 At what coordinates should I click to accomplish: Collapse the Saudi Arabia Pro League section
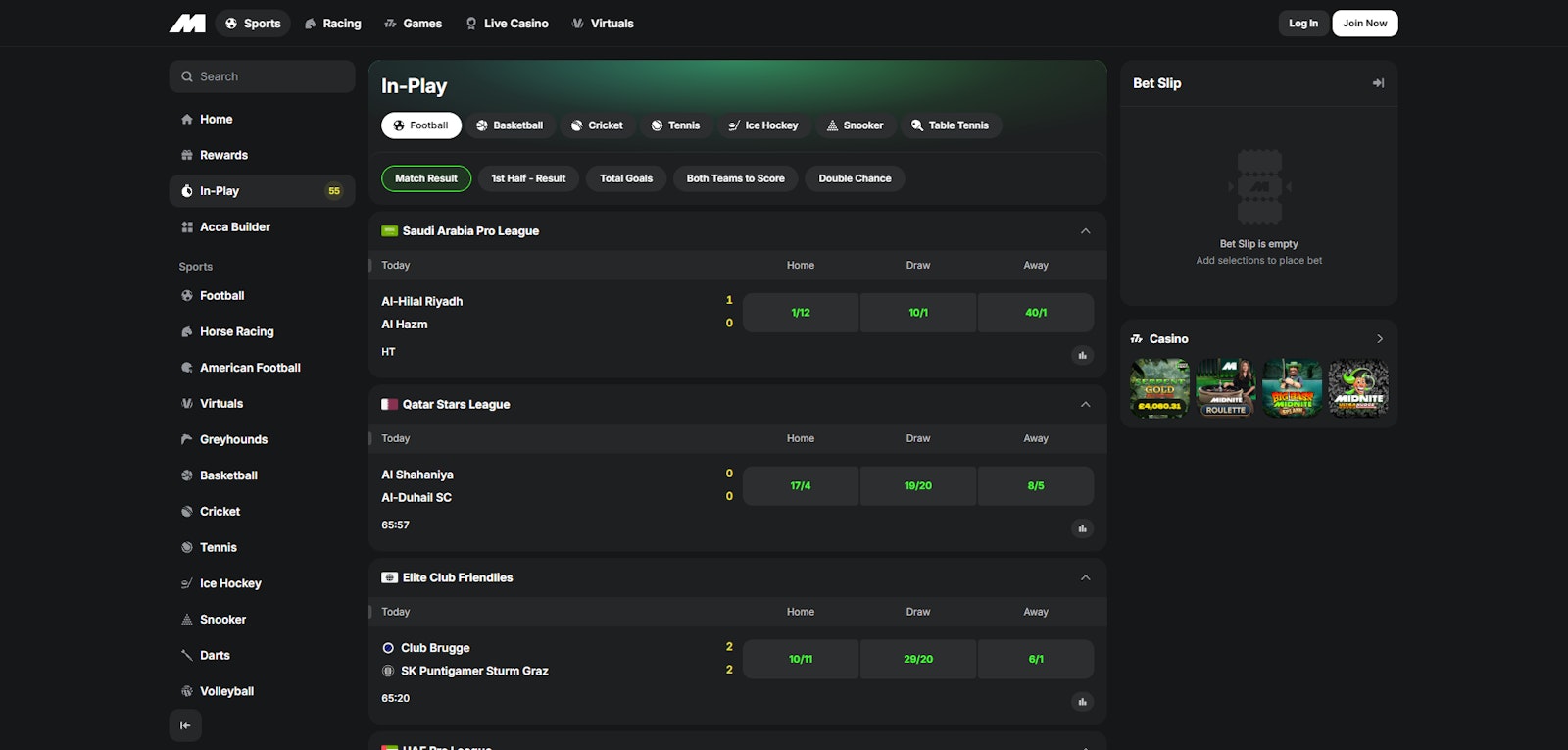(1085, 231)
